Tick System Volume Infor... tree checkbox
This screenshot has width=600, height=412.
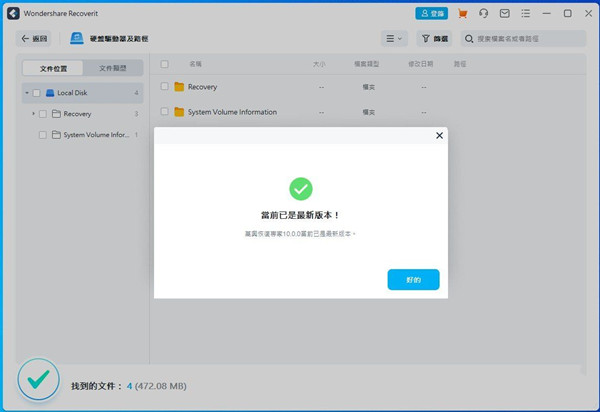[43, 135]
